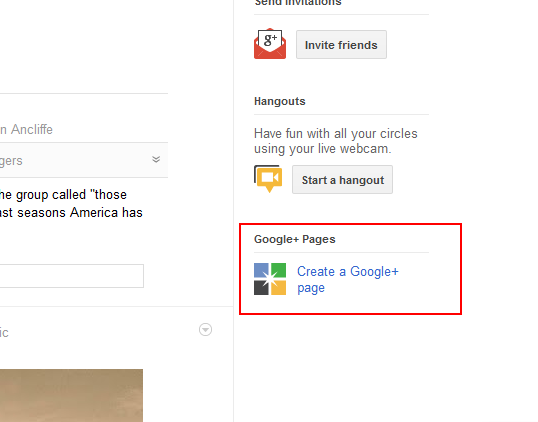Click the Ancliffe name text
This screenshot has height=422, width=538.
32,129
